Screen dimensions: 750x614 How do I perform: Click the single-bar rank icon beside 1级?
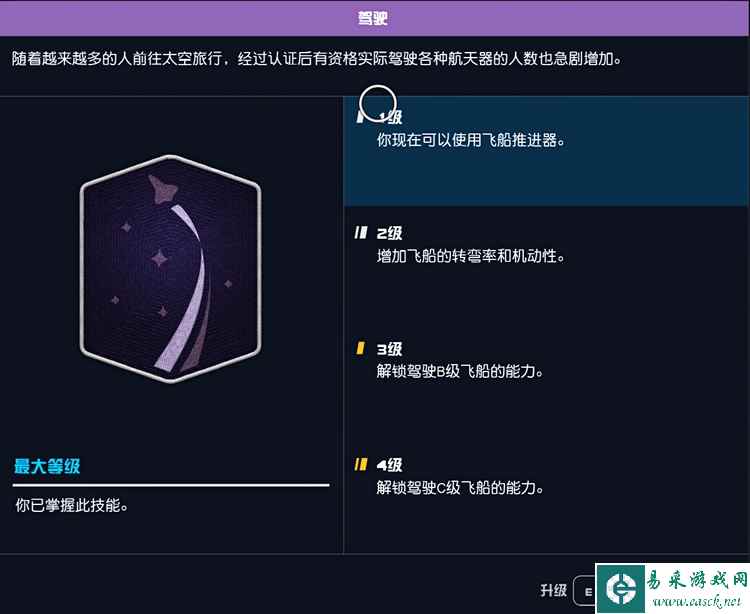[360, 117]
